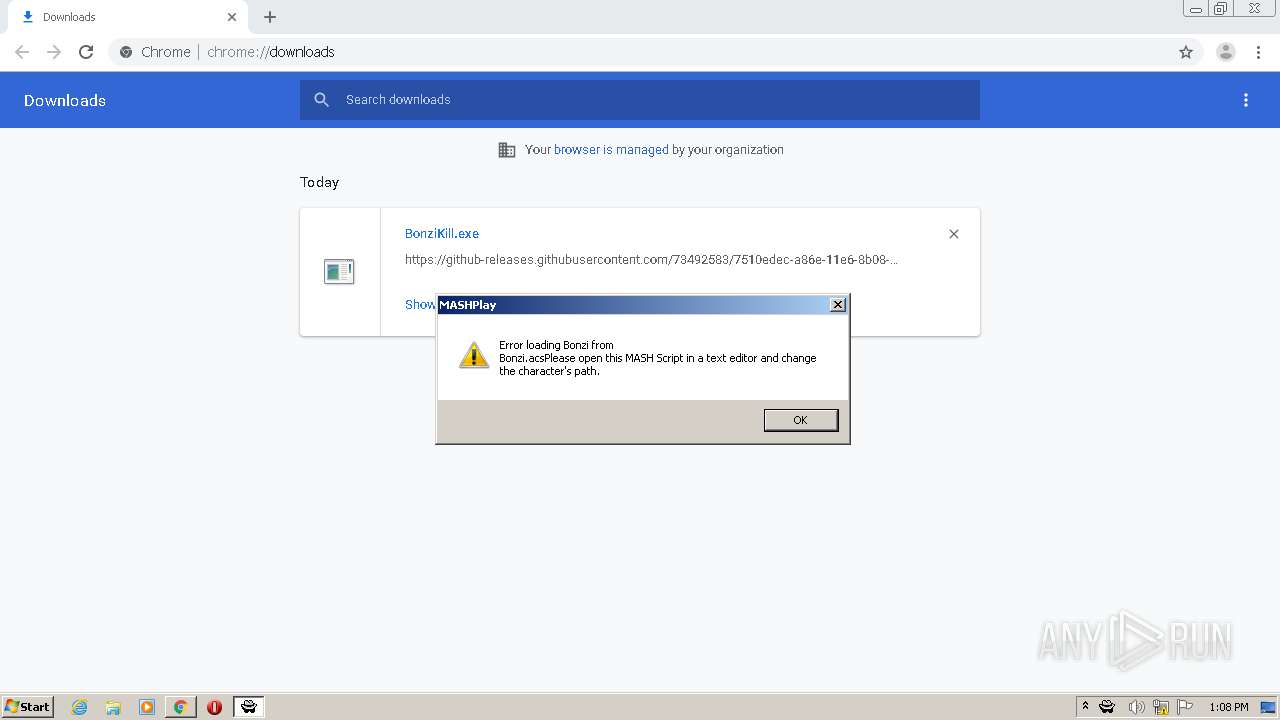Close the Downloads tab
The height and width of the screenshot is (720, 1280).
(232, 17)
